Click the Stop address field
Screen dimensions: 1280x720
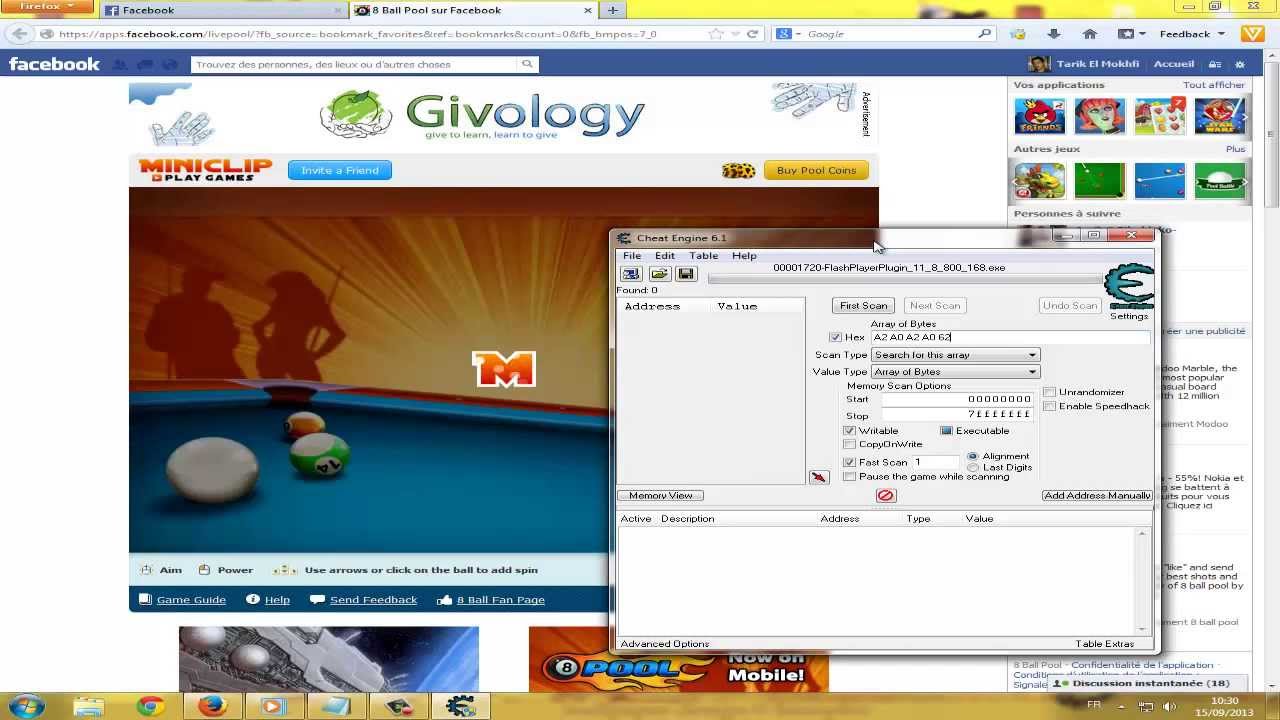[x=957, y=415]
